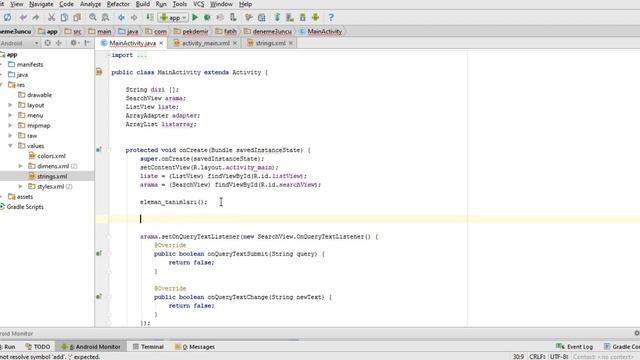Open the Android Monitor tool window

[x=91, y=347]
